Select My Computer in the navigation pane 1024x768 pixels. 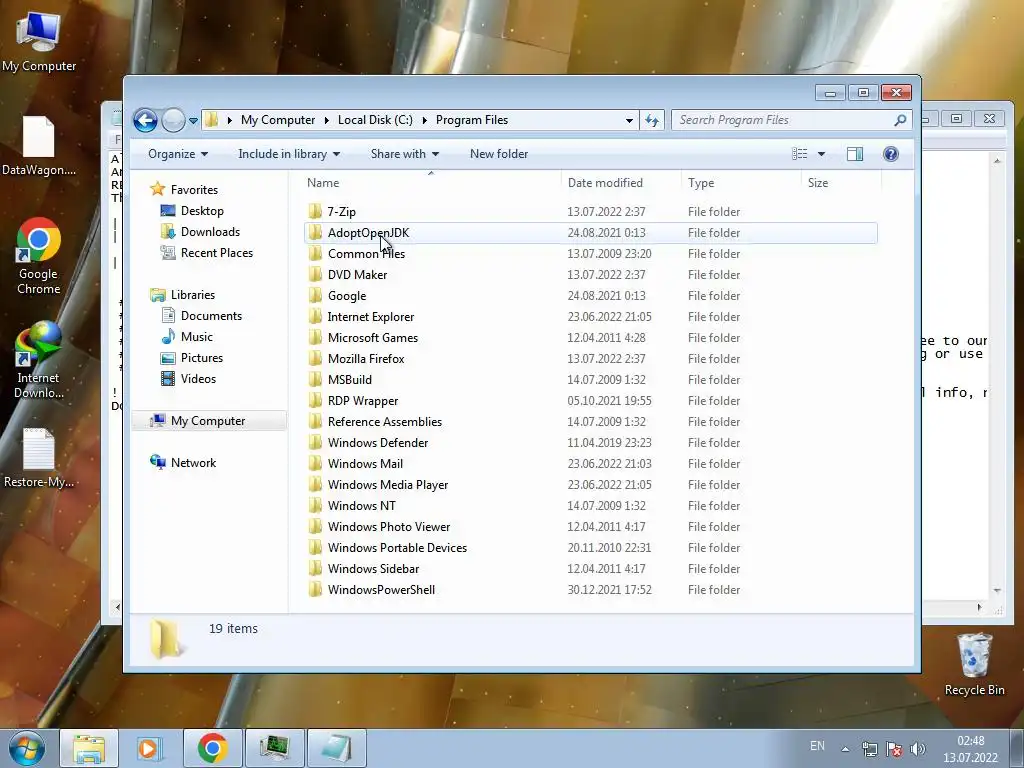point(208,421)
